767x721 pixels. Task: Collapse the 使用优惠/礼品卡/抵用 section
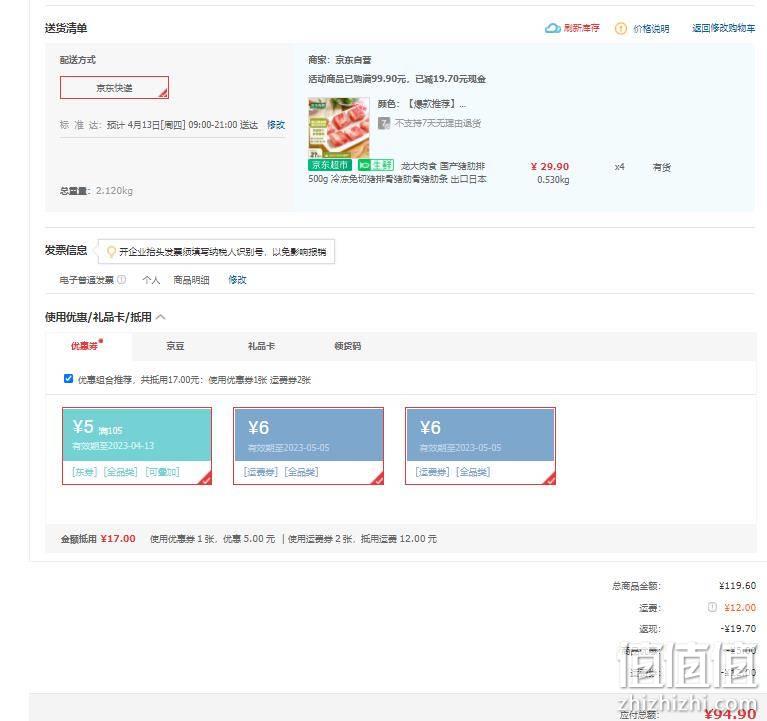[160, 317]
